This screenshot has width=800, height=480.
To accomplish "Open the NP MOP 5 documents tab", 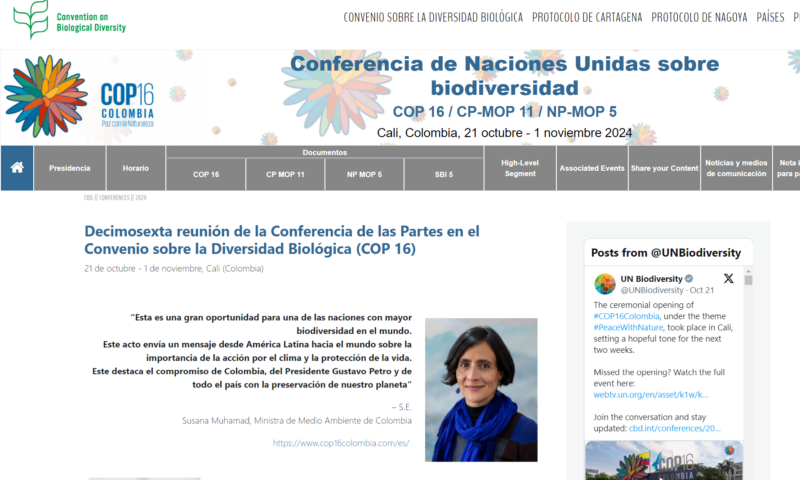I will (364, 174).
